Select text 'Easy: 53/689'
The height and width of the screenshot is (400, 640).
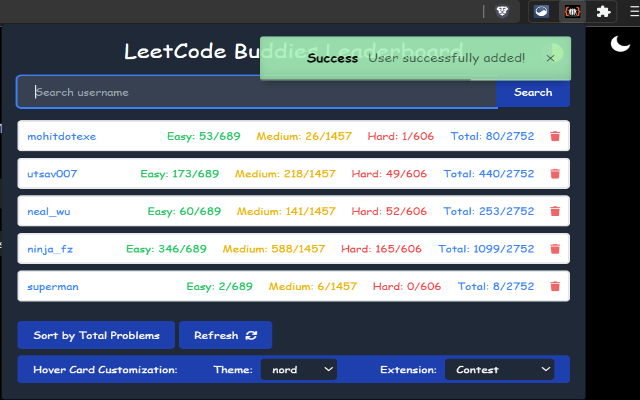click(204, 136)
